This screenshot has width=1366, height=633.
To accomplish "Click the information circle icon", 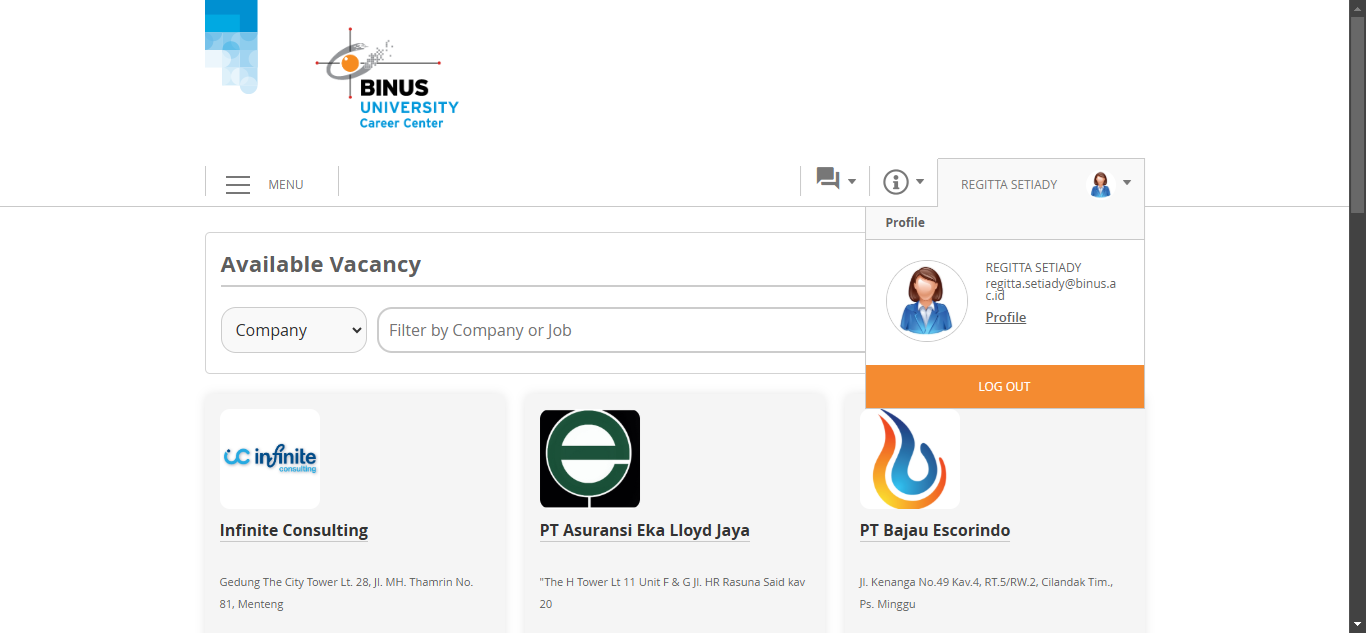I will point(895,182).
